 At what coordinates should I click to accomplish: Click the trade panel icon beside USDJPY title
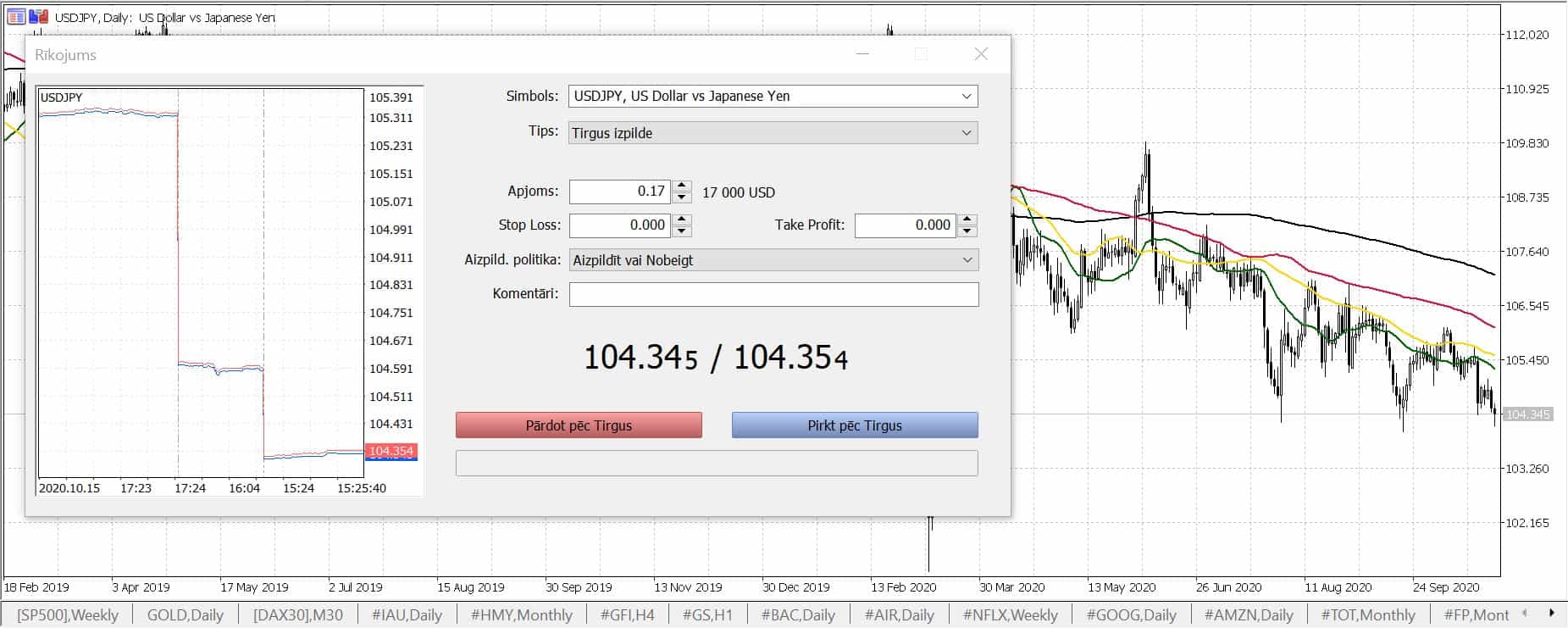38,17
